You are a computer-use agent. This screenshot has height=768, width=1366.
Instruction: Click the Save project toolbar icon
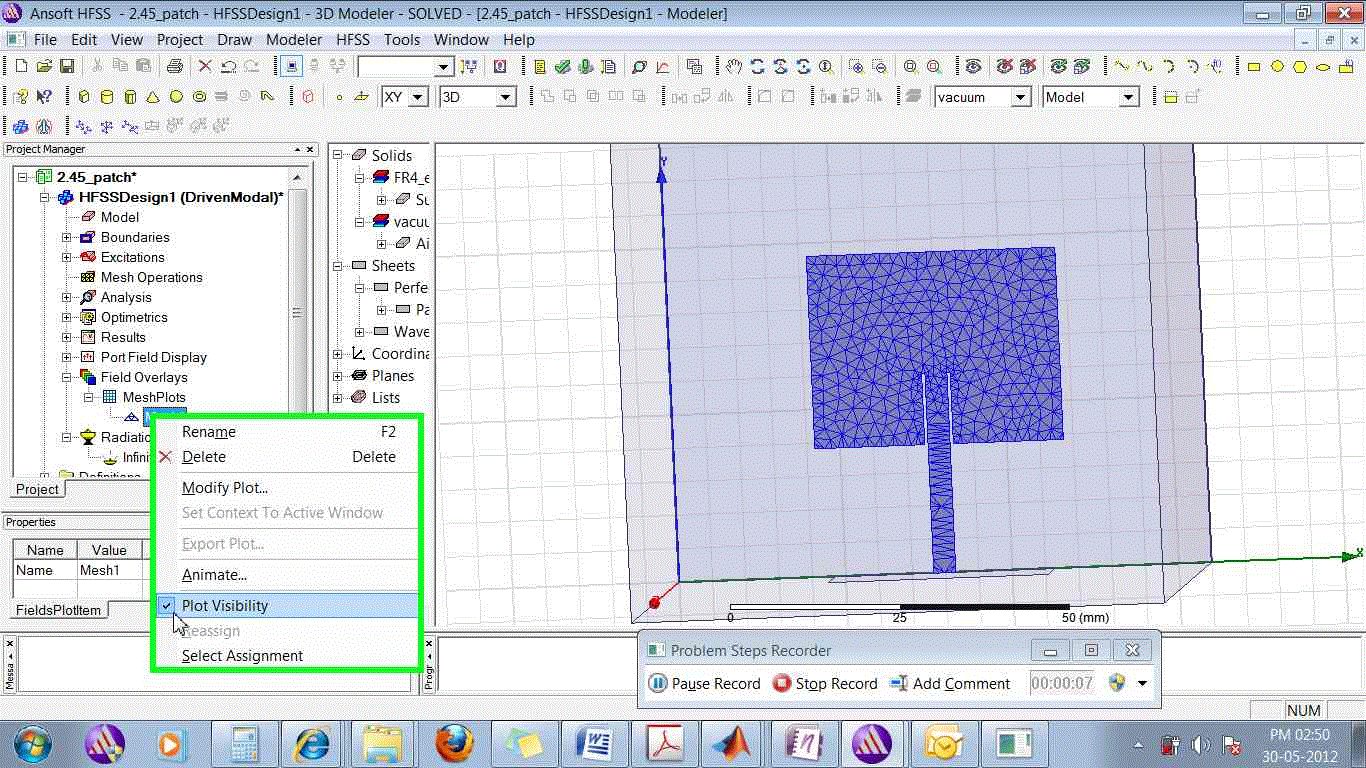click(67, 66)
